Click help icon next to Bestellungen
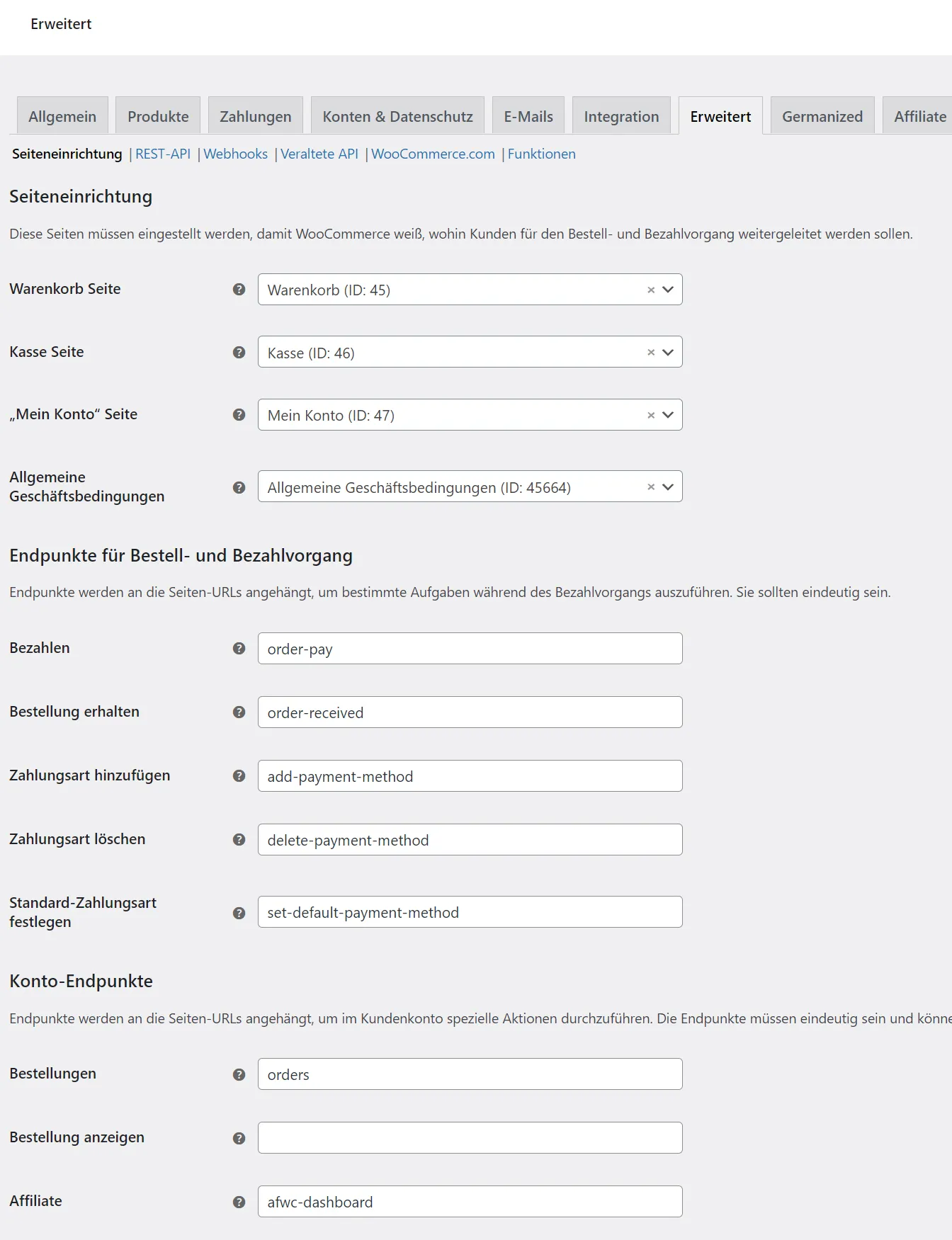 (x=239, y=1074)
